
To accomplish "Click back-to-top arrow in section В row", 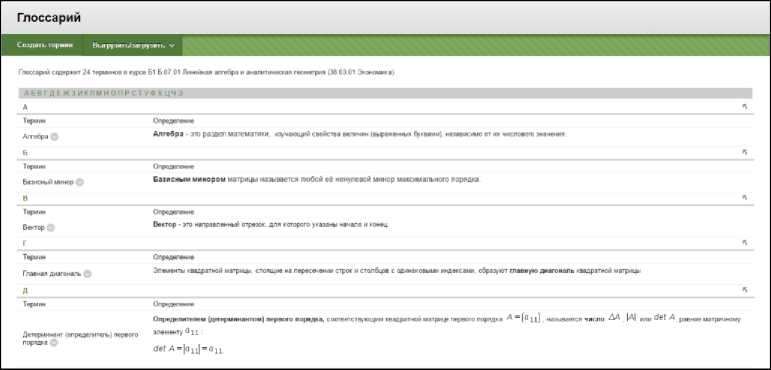I will point(744,198).
